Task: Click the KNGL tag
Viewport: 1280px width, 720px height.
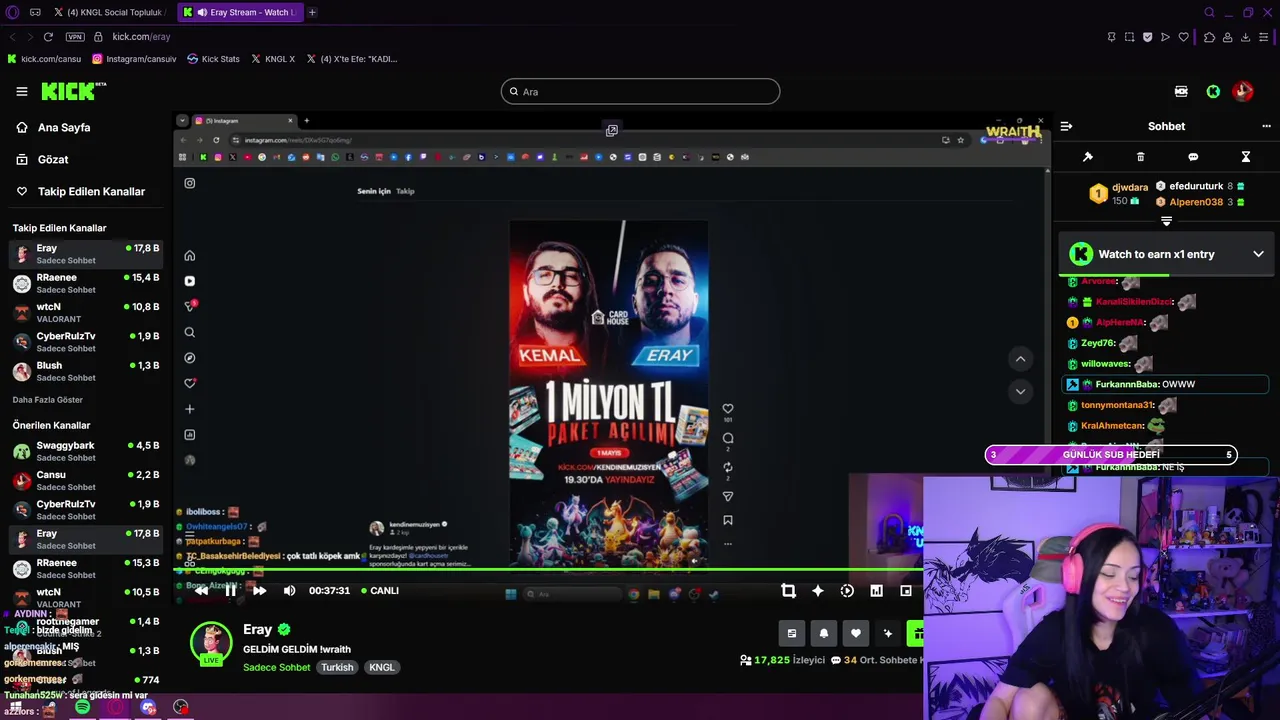Action: click(382, 667)
